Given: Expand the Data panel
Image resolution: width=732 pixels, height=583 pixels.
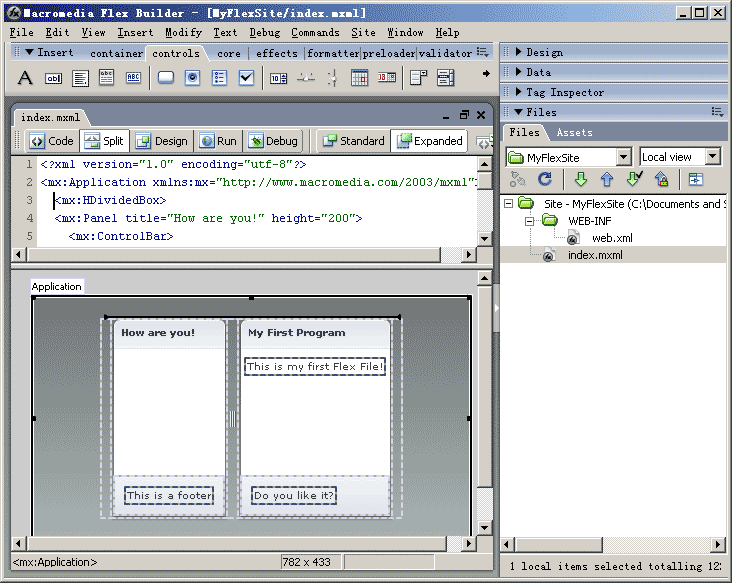Looking at the screenshot, I should 519,72.
